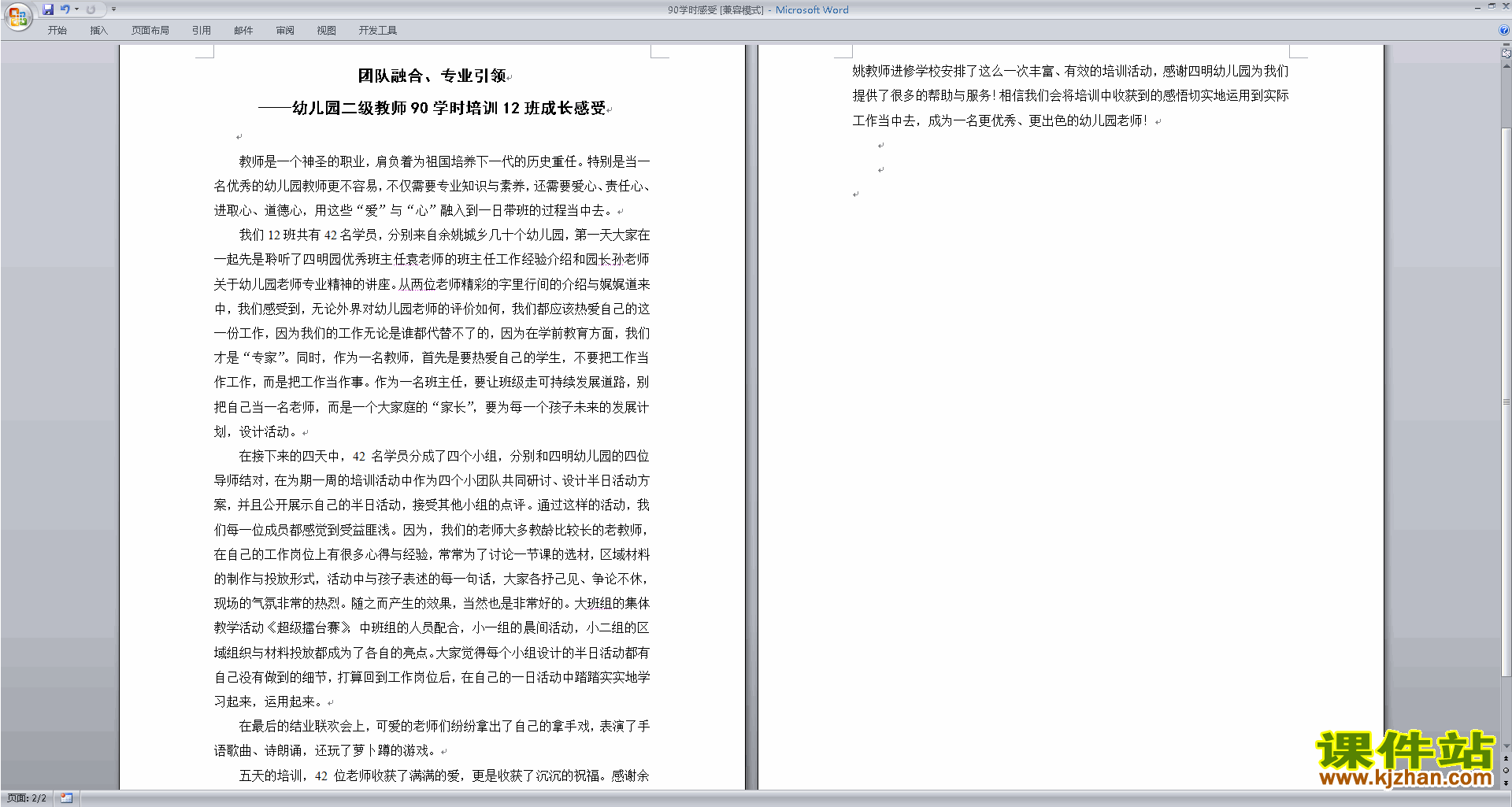Click the line 工作当中去，成为一名更优秀

click(x=999, y=121)
